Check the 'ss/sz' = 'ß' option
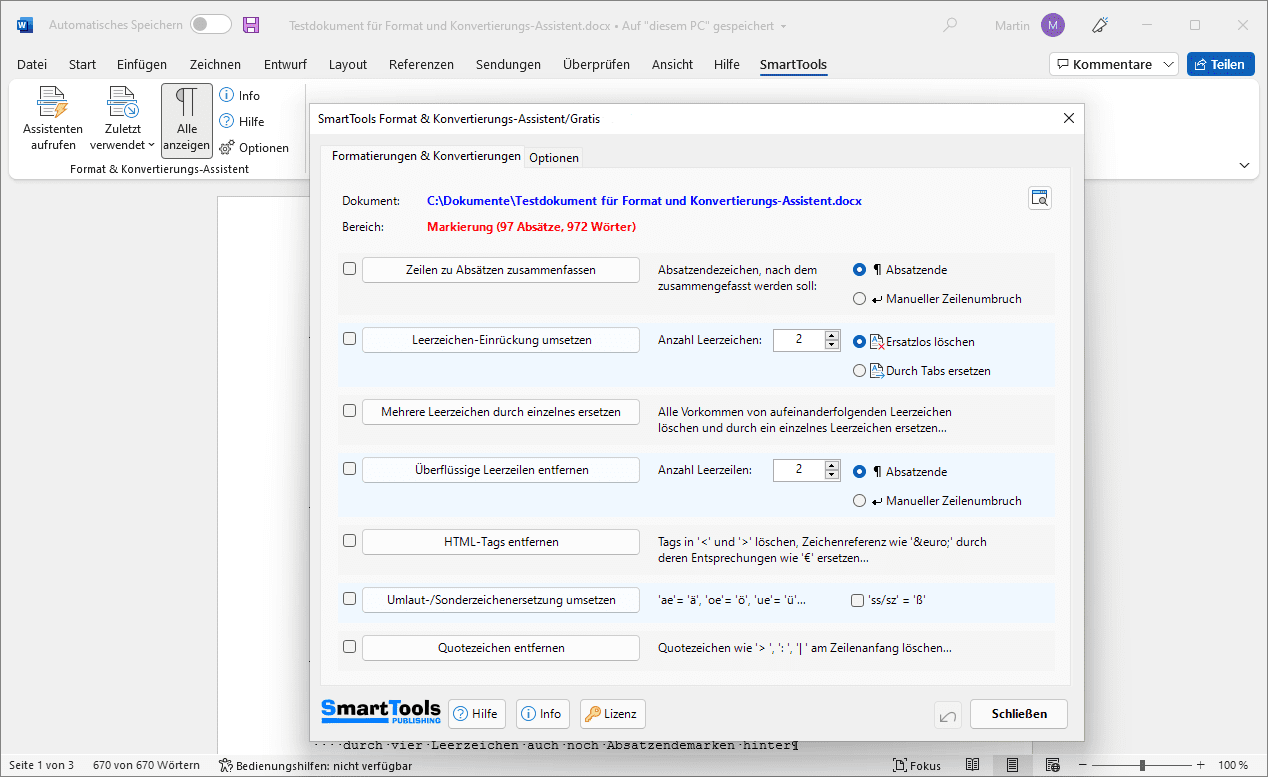This screenshot has height=777, width=1268. pyautogui.click(x=857, y=601)
